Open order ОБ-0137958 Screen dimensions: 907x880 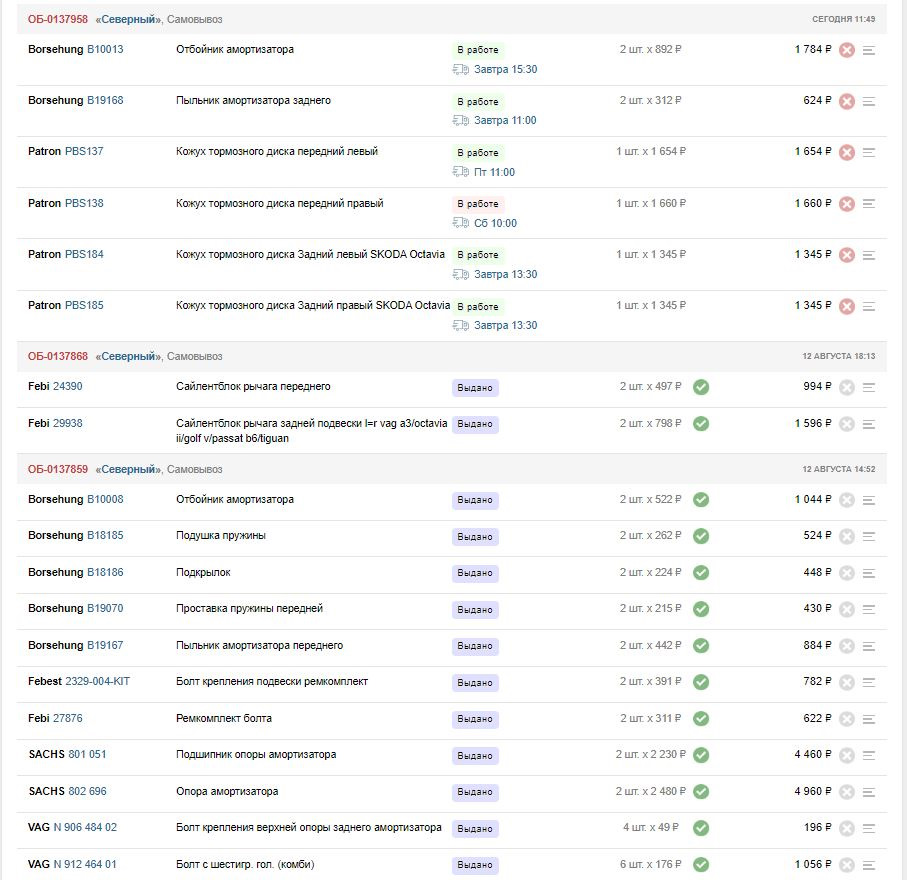(x=57, y=19)
